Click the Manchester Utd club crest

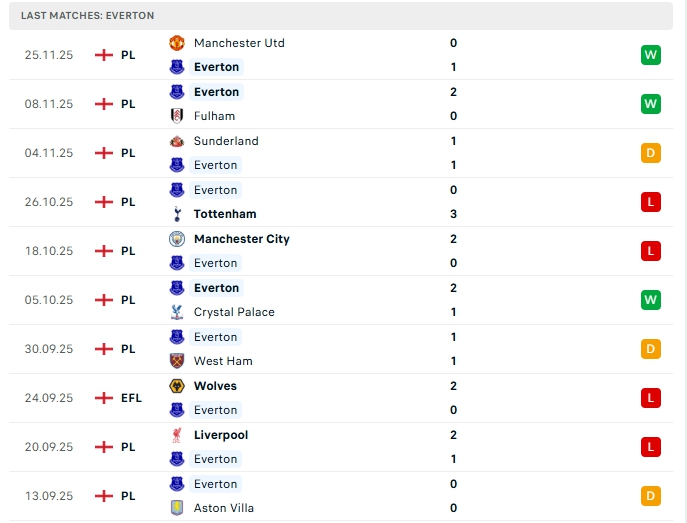click(x=177, y=43)
